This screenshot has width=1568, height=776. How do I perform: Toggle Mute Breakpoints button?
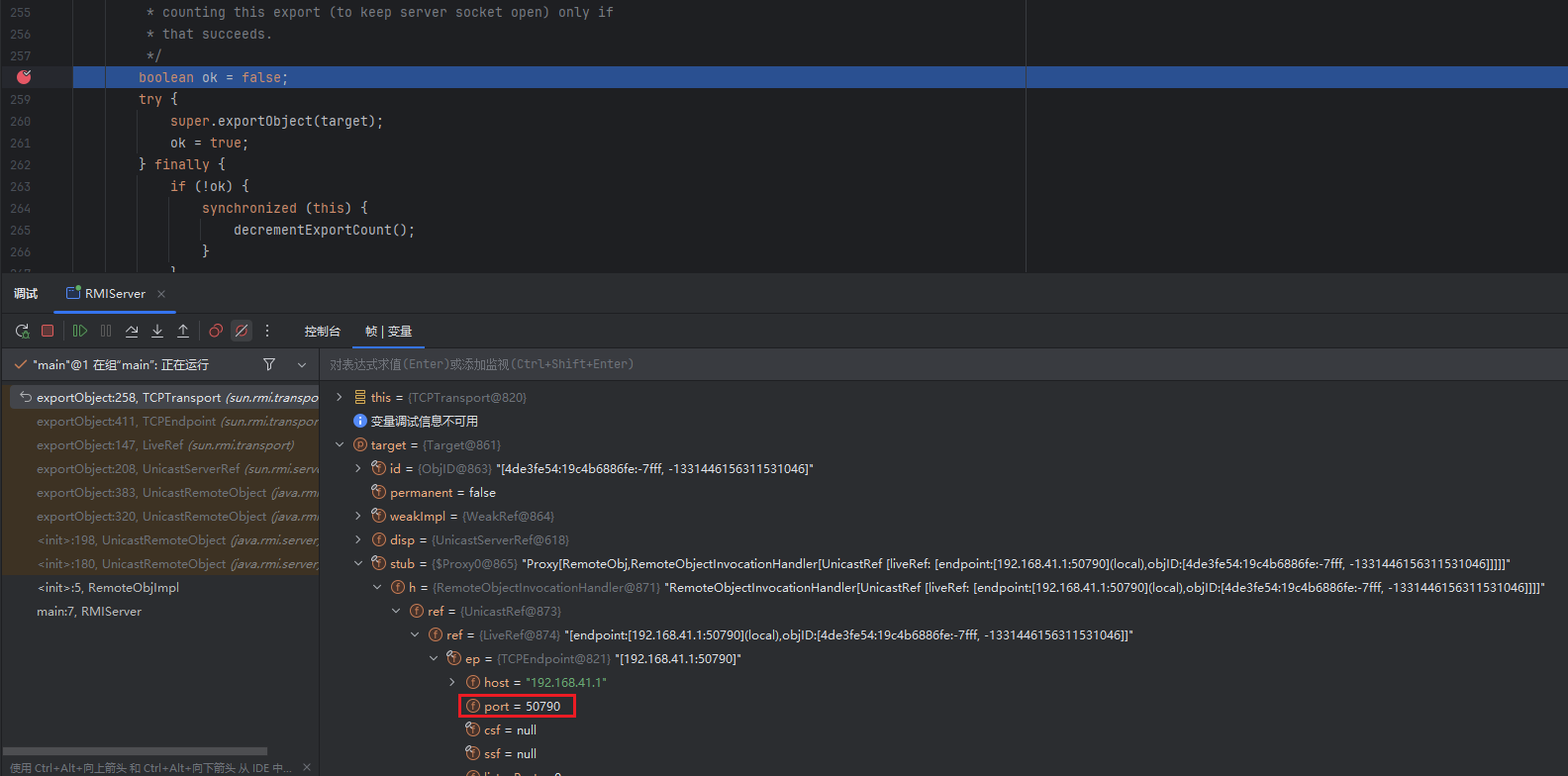242,331
